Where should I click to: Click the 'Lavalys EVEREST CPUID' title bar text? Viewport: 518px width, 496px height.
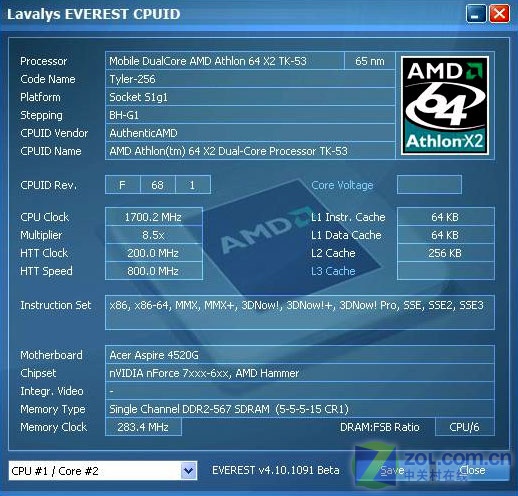click(x=94, y=14)
